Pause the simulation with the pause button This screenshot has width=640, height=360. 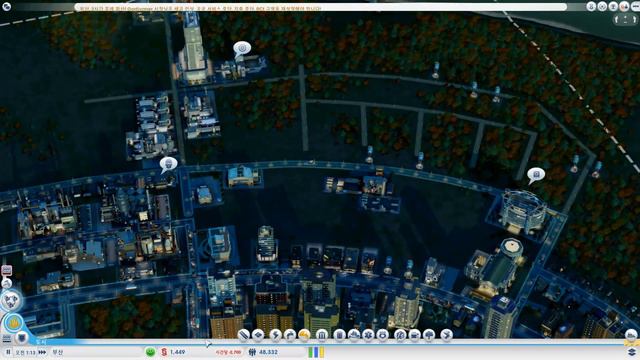coord(8,352)
